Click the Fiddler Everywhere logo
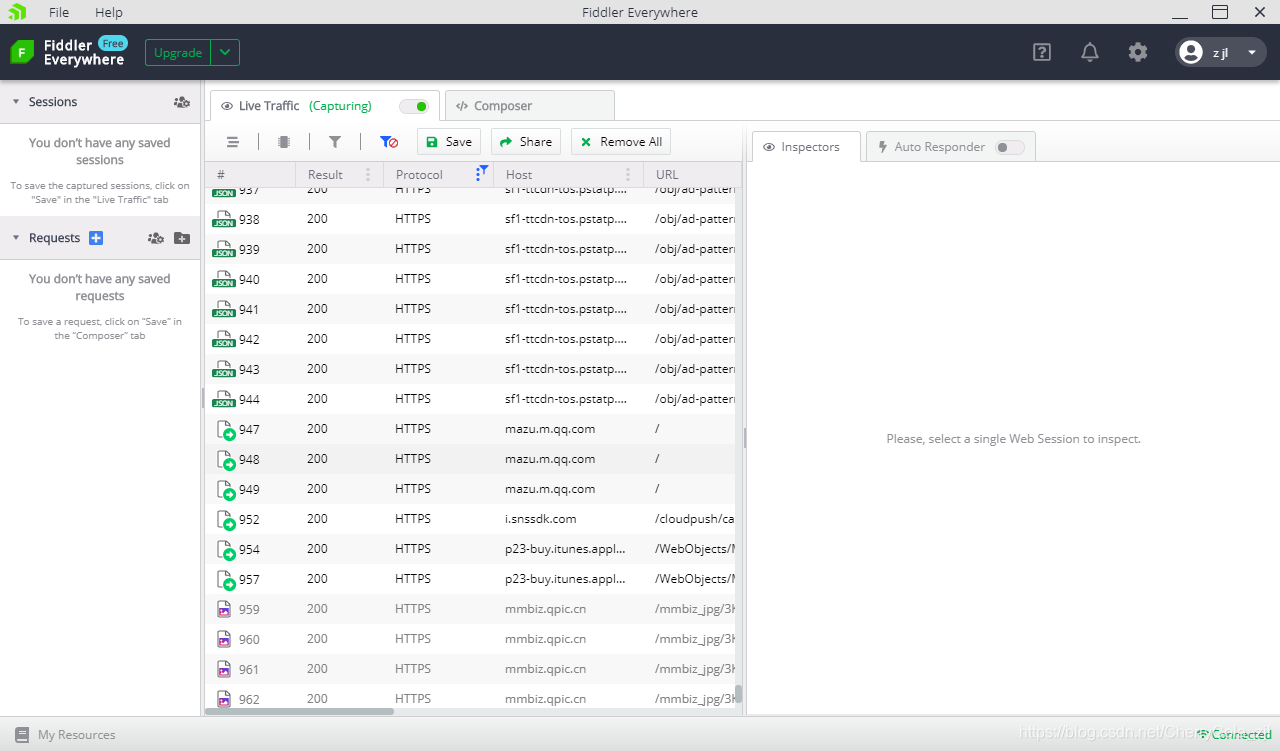This screenshot has height=751, width=1280. (67, 52)
